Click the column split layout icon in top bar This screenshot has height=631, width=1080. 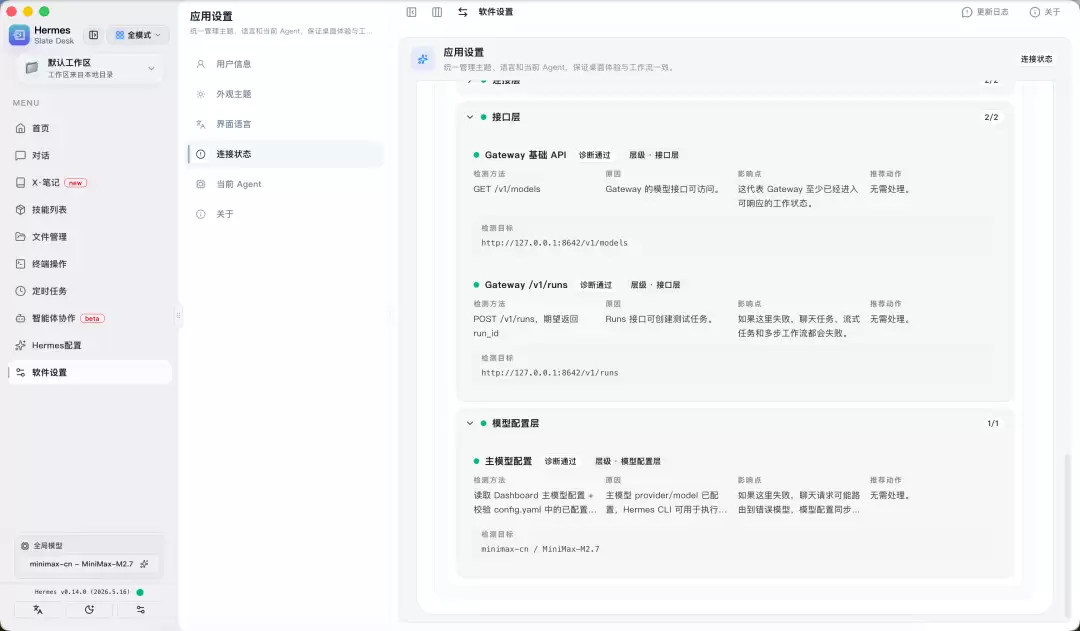437,12
